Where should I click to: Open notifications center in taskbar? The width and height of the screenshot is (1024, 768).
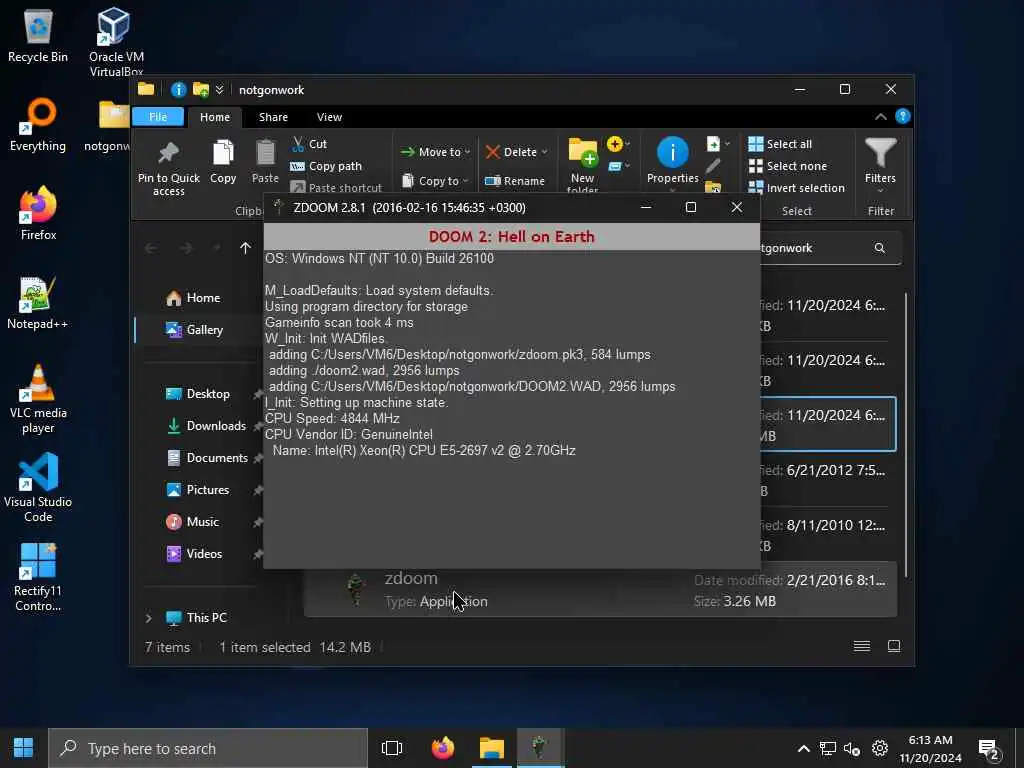pyautogui.click(x=990, y=750)
